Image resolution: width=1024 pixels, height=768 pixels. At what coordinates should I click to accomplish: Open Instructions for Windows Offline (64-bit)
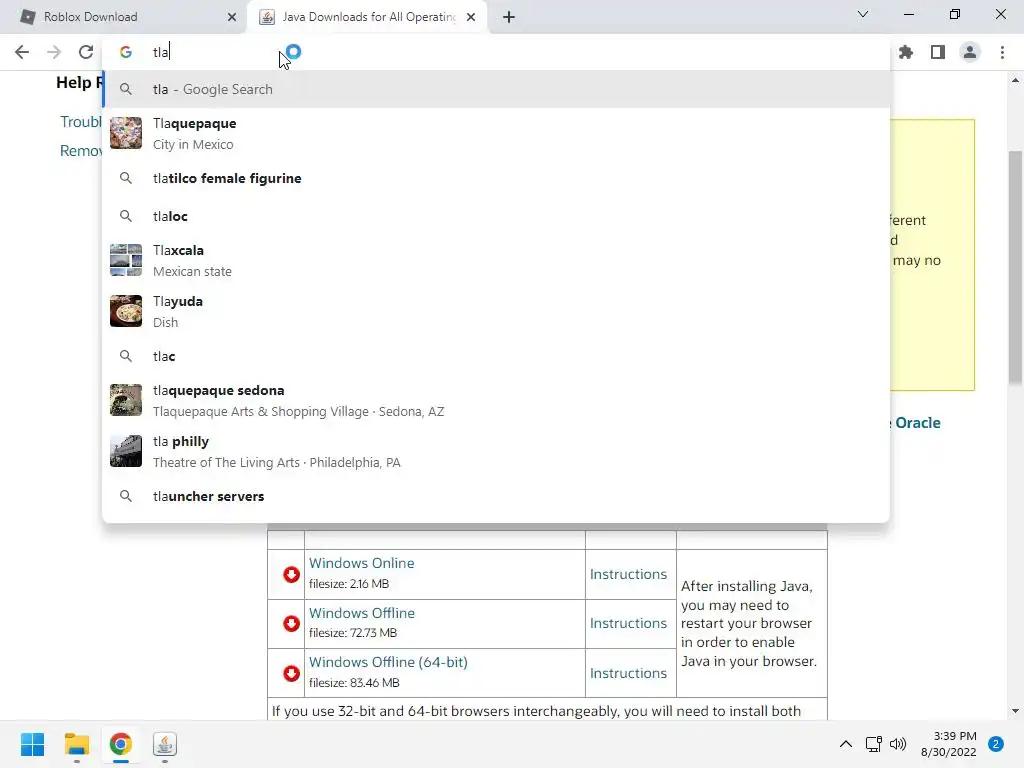(x=628, y=673)
